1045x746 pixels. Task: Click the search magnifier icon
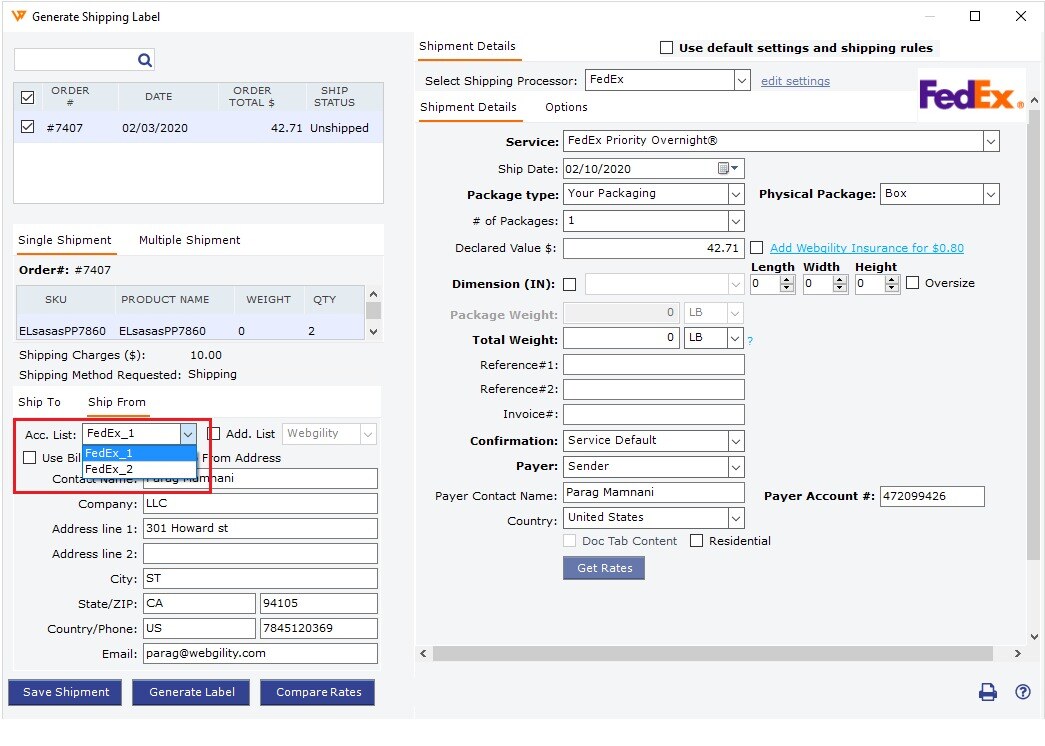145,60
